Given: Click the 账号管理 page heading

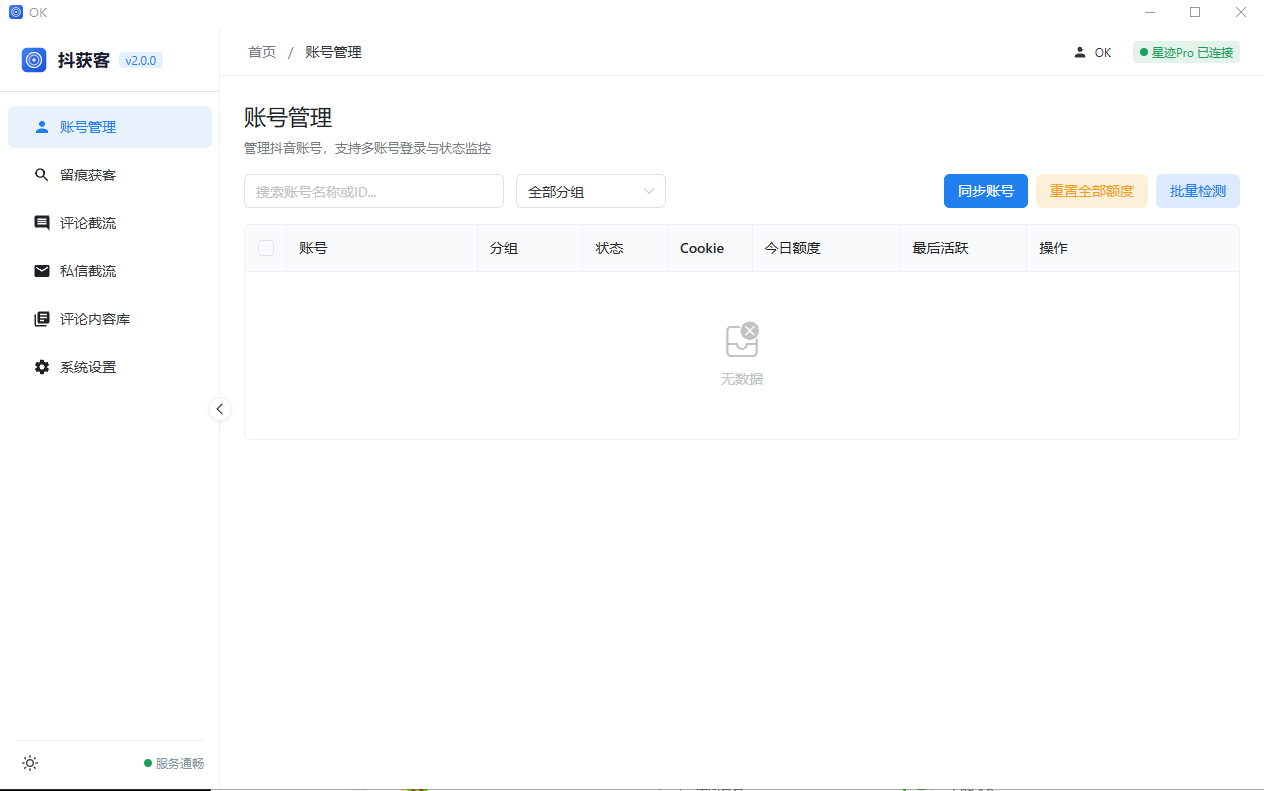Looking at the screenshot, I should [288, 118].
